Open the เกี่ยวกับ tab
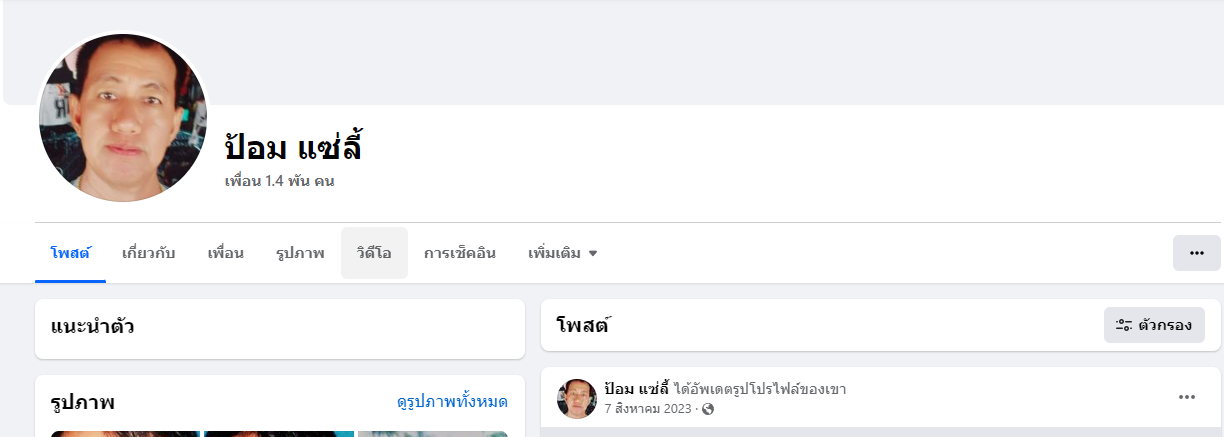Image resolution: width=1224 pixels, height=437 pixels. [148, 253]
